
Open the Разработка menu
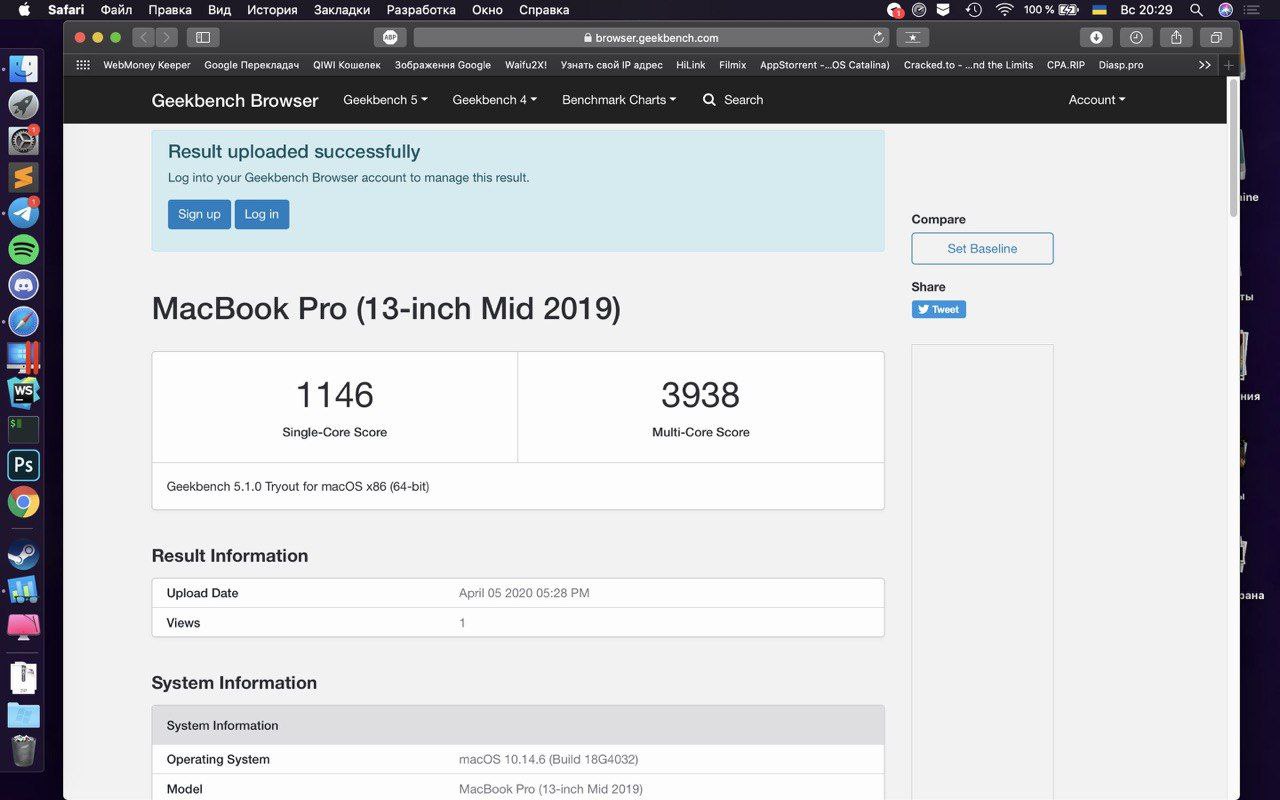(420, 10)
